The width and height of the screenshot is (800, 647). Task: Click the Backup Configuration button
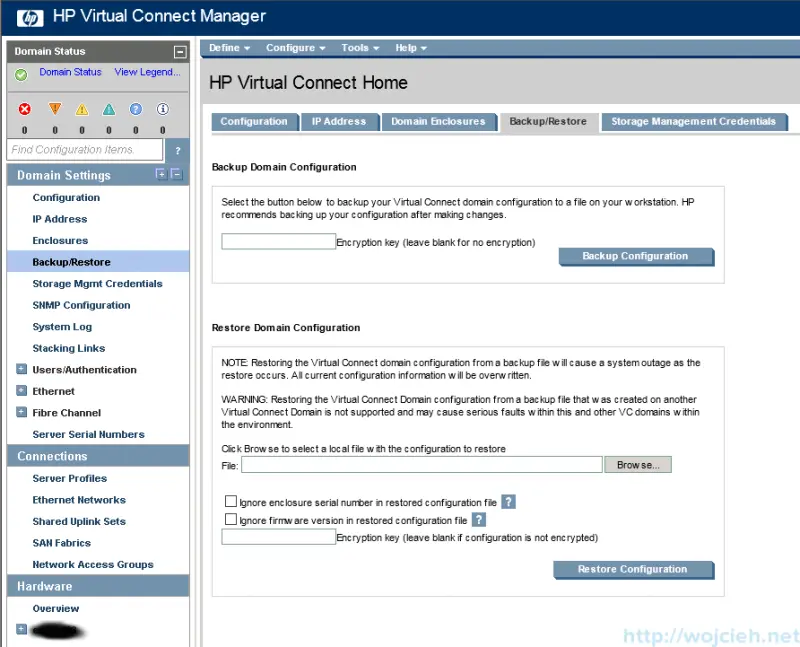(636, 256)
